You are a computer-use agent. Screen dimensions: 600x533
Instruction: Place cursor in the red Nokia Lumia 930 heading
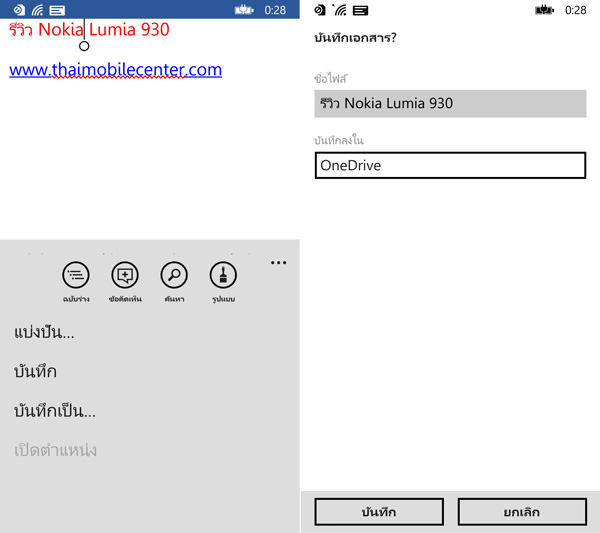pos(89,29)
